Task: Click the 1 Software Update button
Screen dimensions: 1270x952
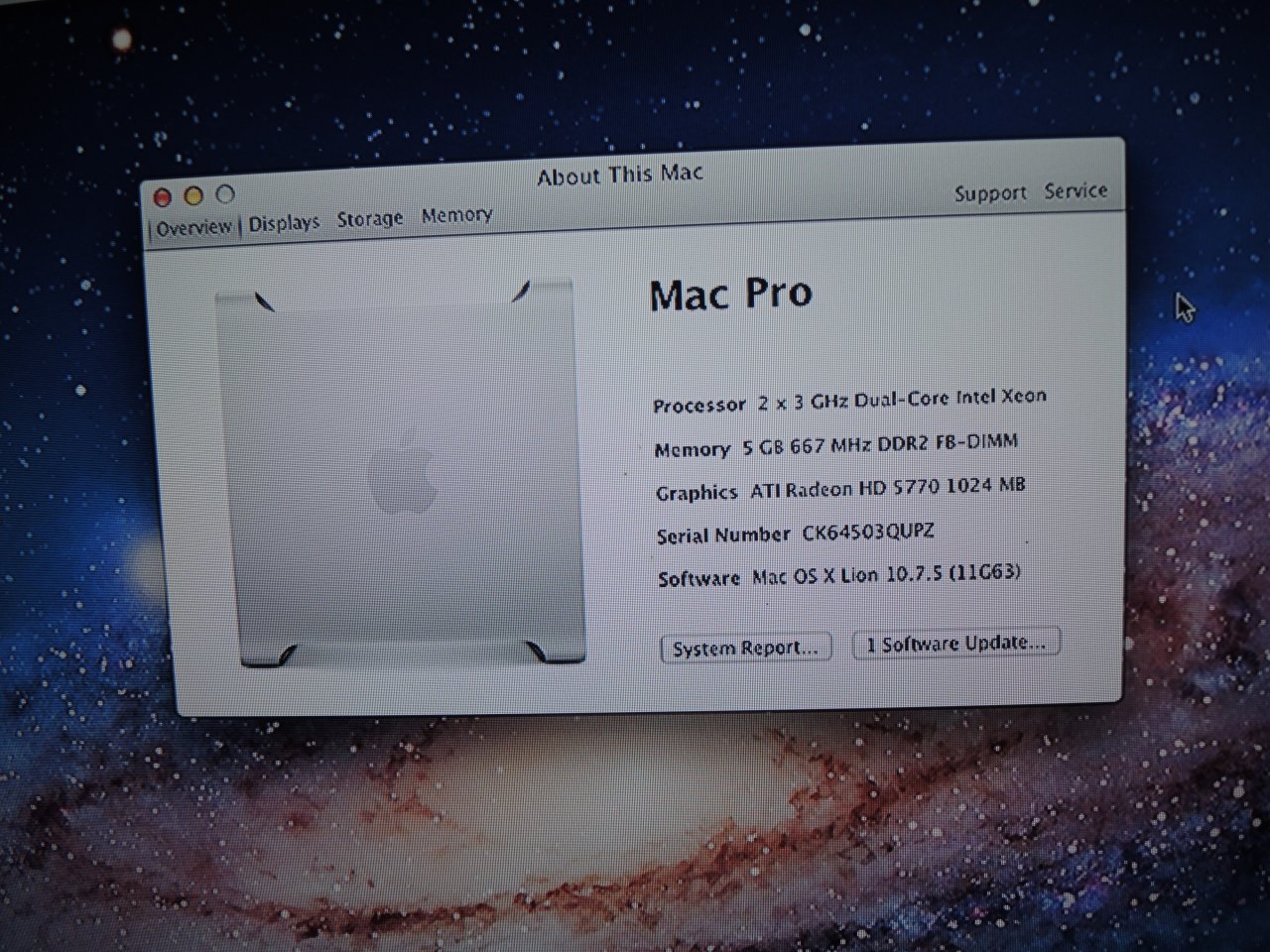Action: [956, 643]
